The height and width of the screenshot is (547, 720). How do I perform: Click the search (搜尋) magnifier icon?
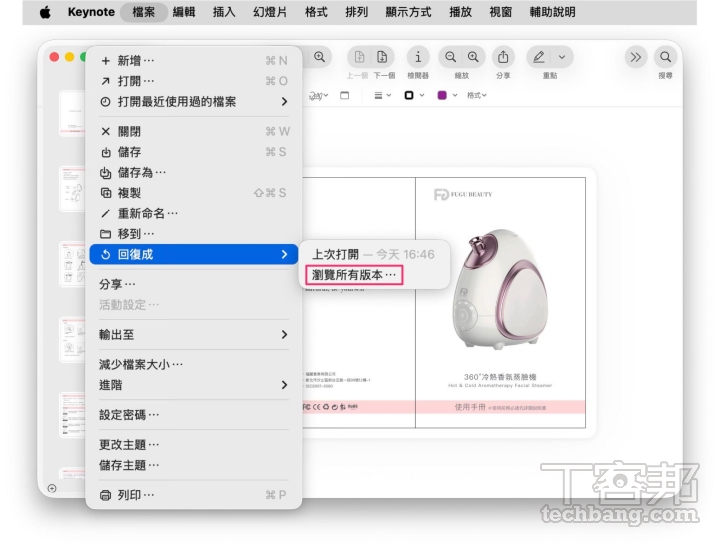pyautogui.click(x=665, y=57)
